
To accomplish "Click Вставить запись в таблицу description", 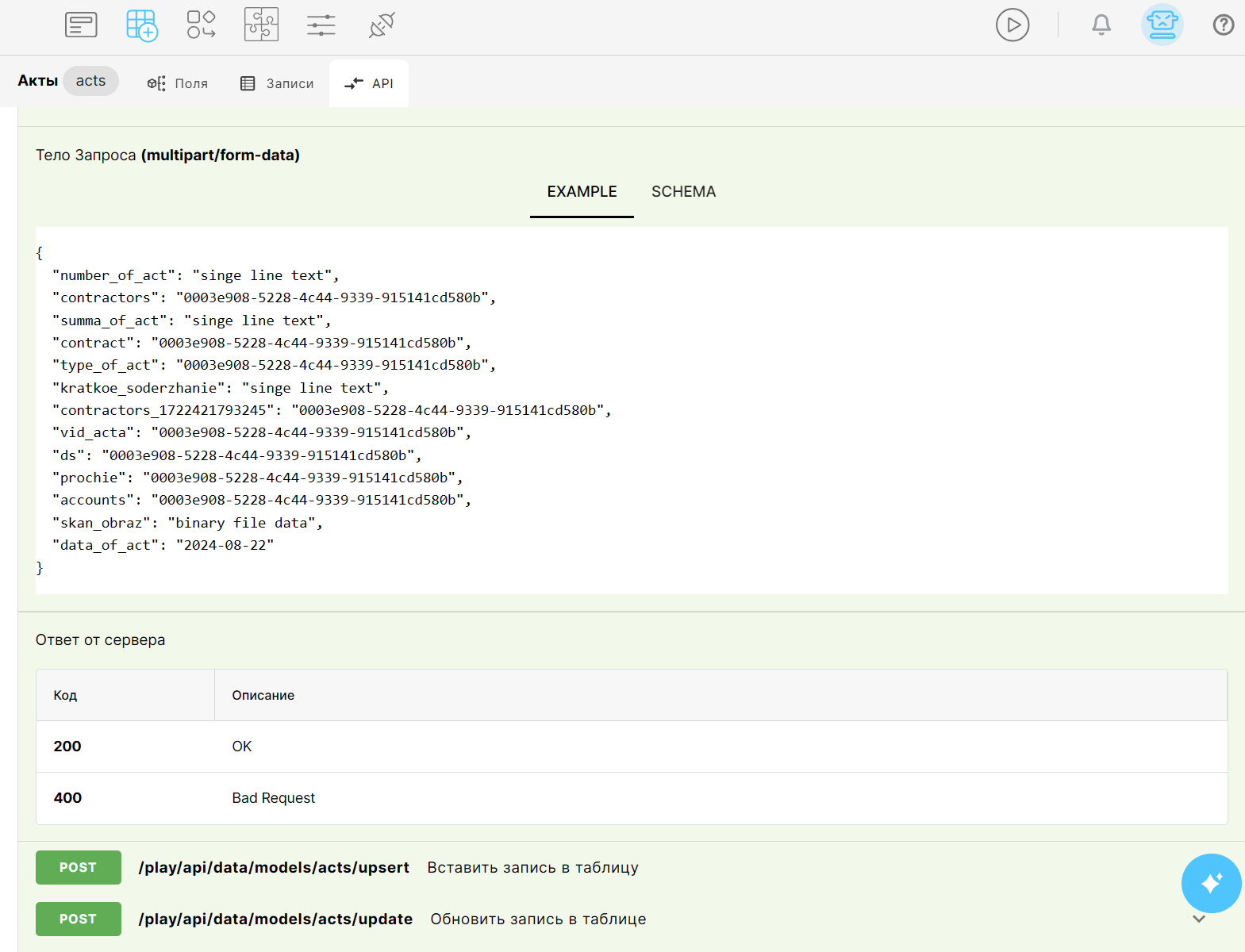I will (x=532, y=867).
